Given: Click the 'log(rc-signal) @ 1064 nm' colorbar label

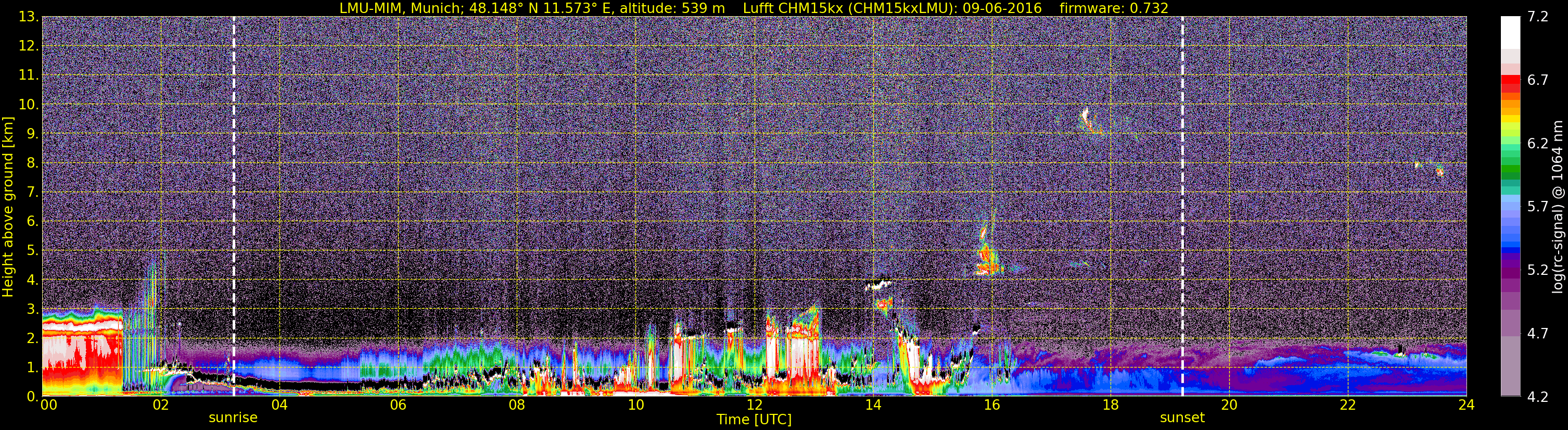Looking at the screenshot, I should 1558,207.
